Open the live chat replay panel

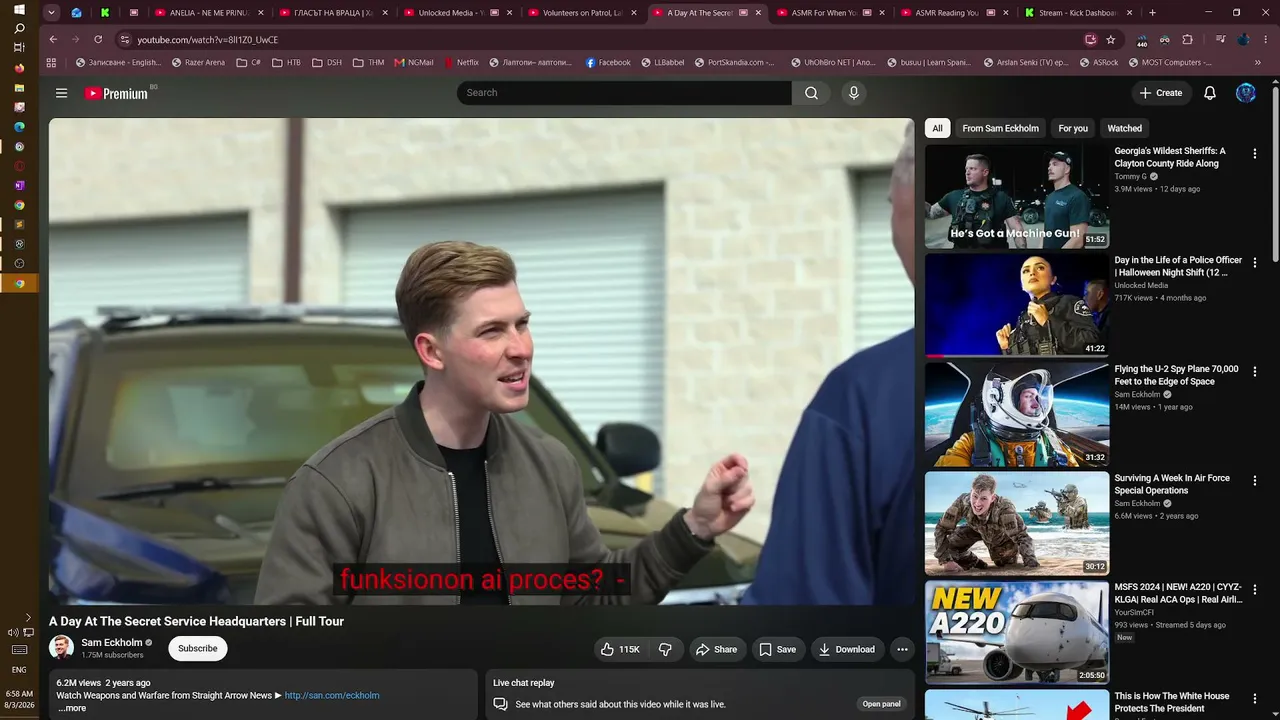click(x=881, y=704)
